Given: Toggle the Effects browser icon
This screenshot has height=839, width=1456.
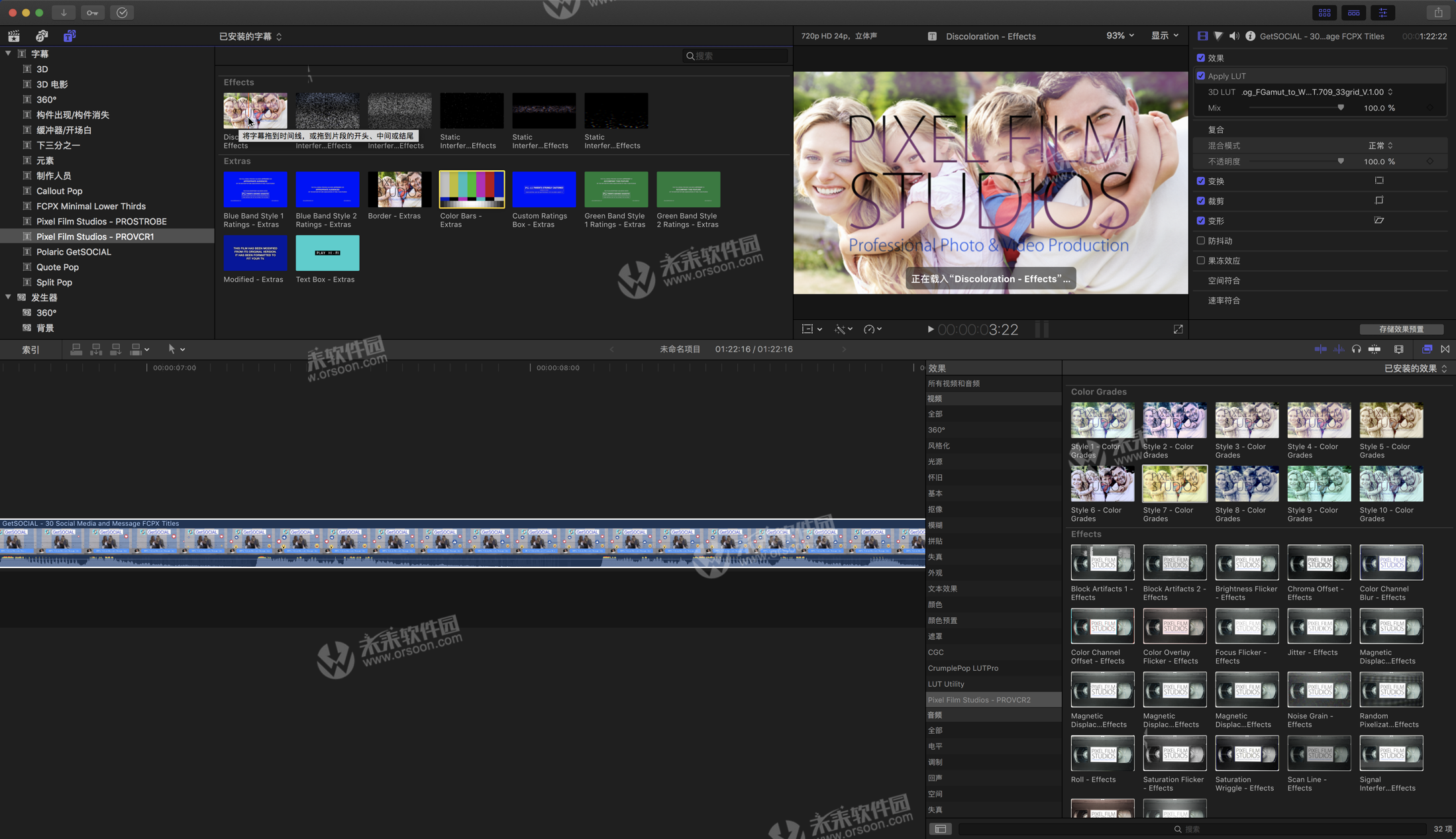Looking at the screenshot, I should [x=1427, y=349].
